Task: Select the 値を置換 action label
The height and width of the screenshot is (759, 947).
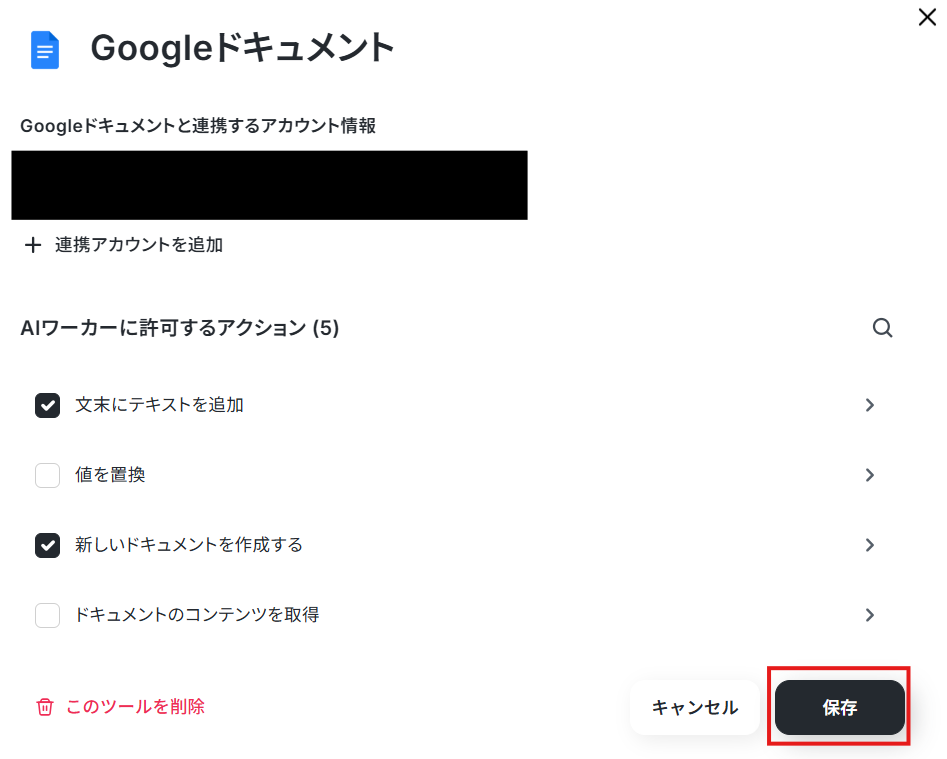Action: click(x=110, y=475)
